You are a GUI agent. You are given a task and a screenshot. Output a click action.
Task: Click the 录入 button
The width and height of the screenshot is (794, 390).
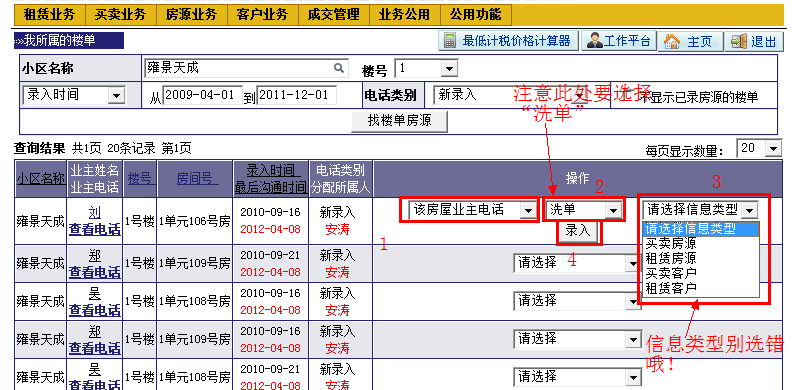(579, 231)
